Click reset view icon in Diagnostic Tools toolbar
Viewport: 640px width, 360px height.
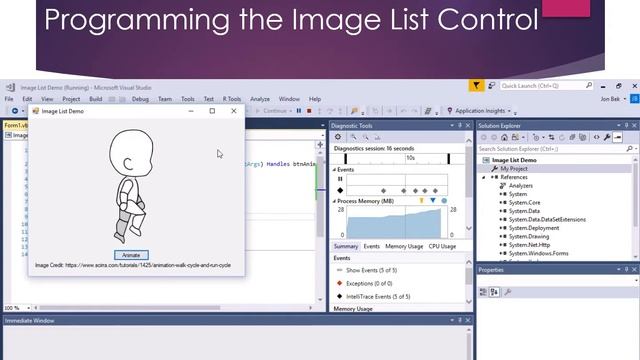coord(377,137)
